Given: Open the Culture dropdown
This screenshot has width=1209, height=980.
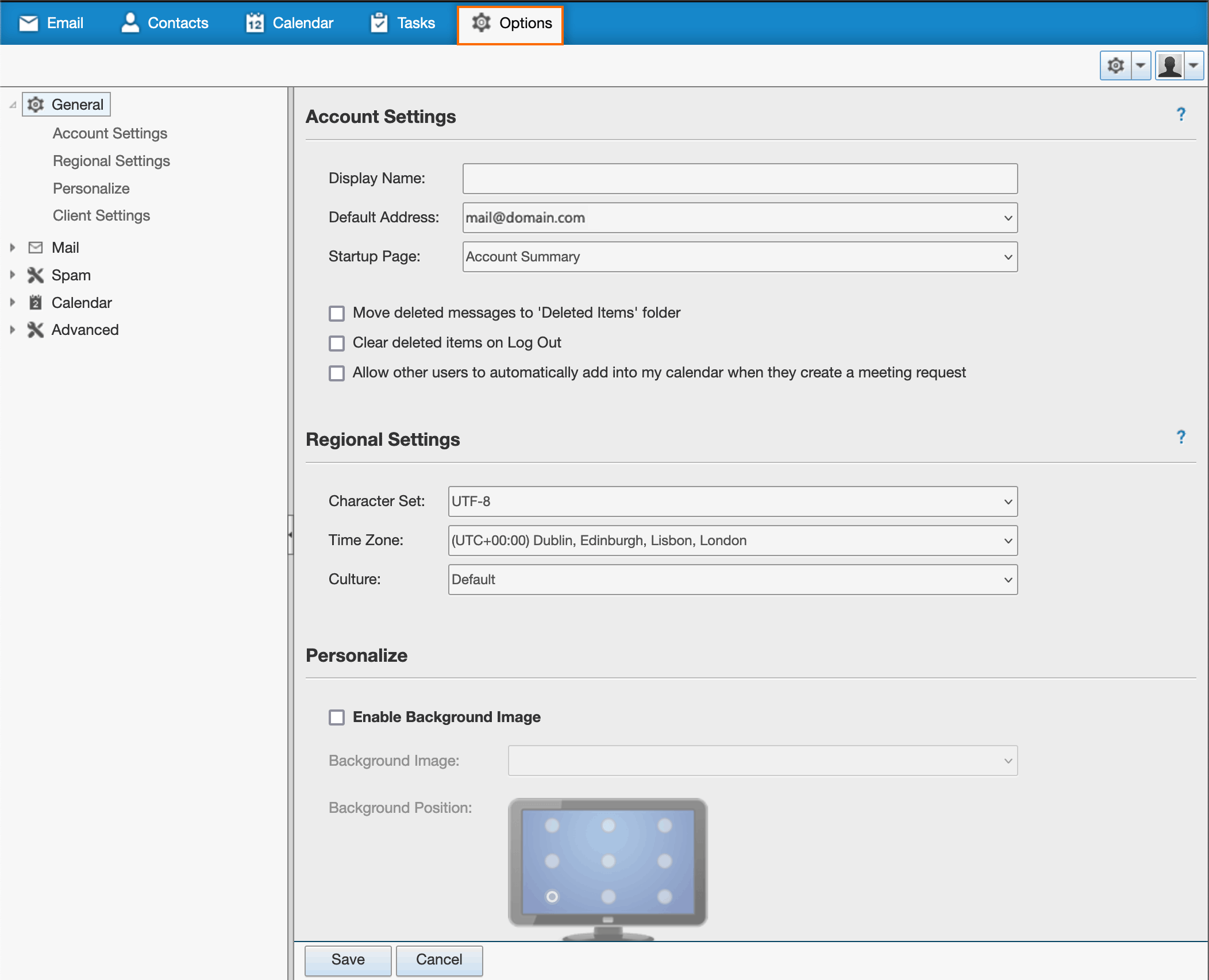Looking at the screenshot, I should (x=733, y=580).
